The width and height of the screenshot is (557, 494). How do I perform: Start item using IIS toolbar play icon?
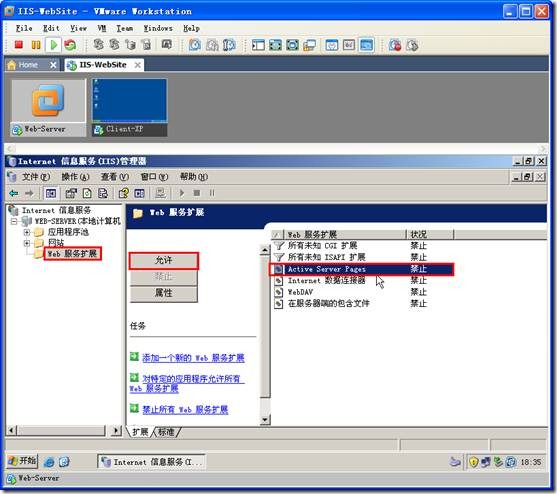[182, 193]
